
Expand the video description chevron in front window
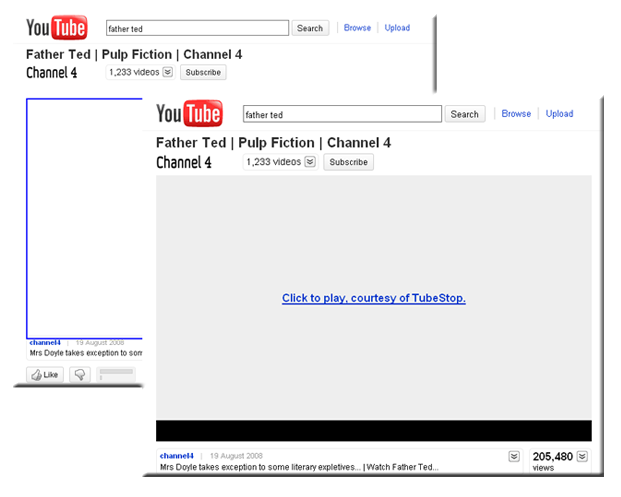pos(514,456)
